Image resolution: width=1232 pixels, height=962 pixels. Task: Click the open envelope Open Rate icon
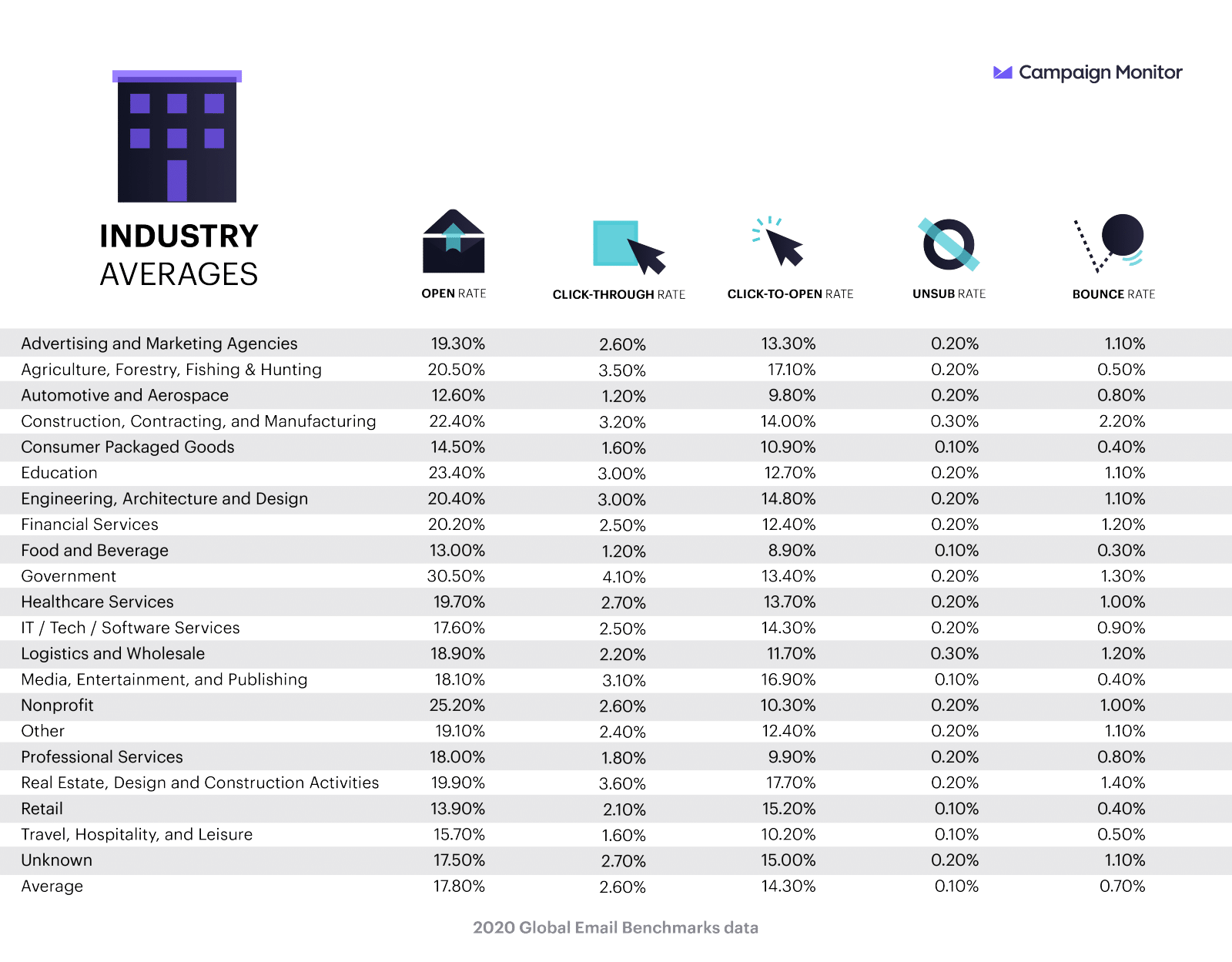point(454,241)
